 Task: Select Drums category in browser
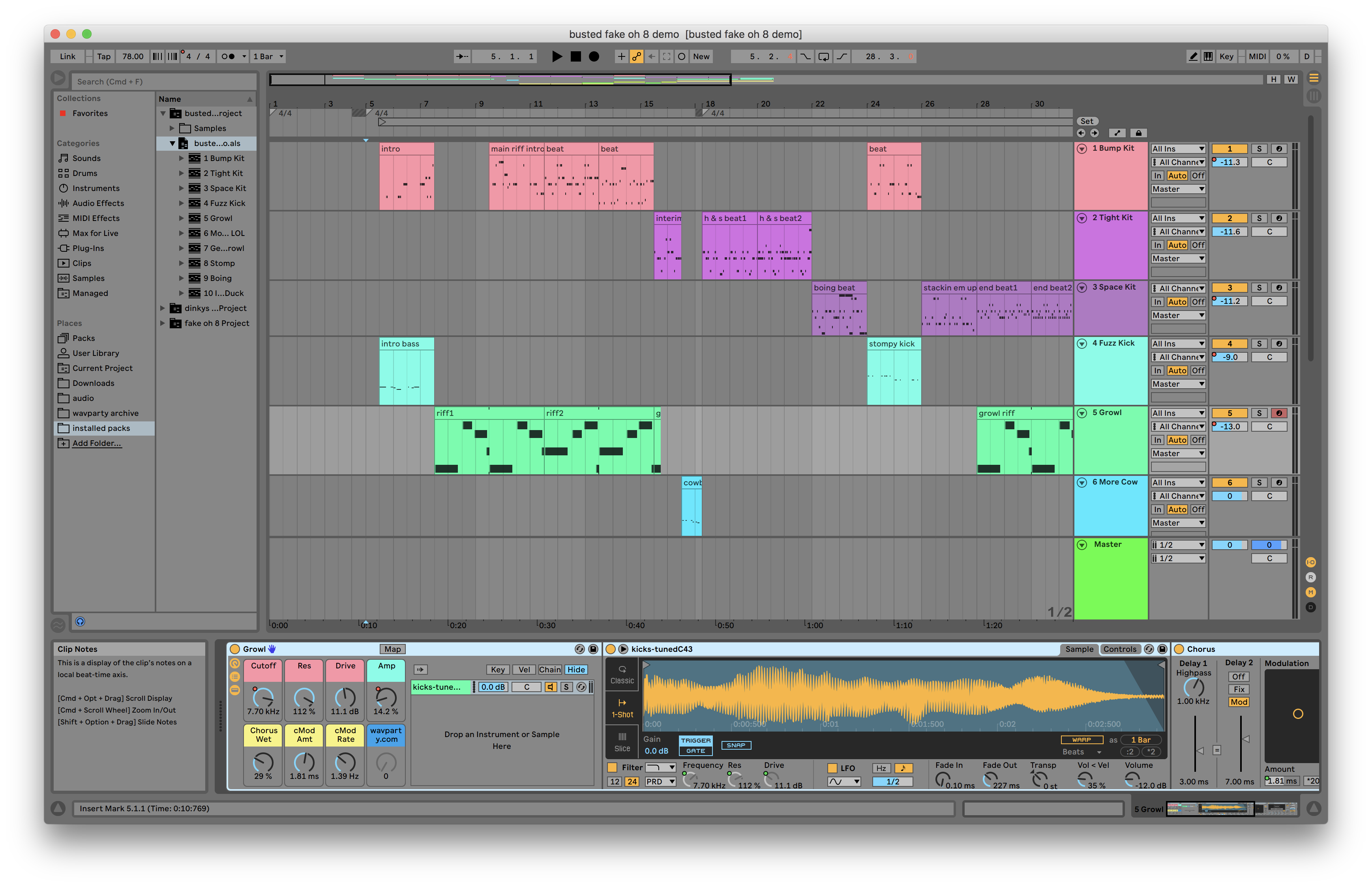[85, 173]
